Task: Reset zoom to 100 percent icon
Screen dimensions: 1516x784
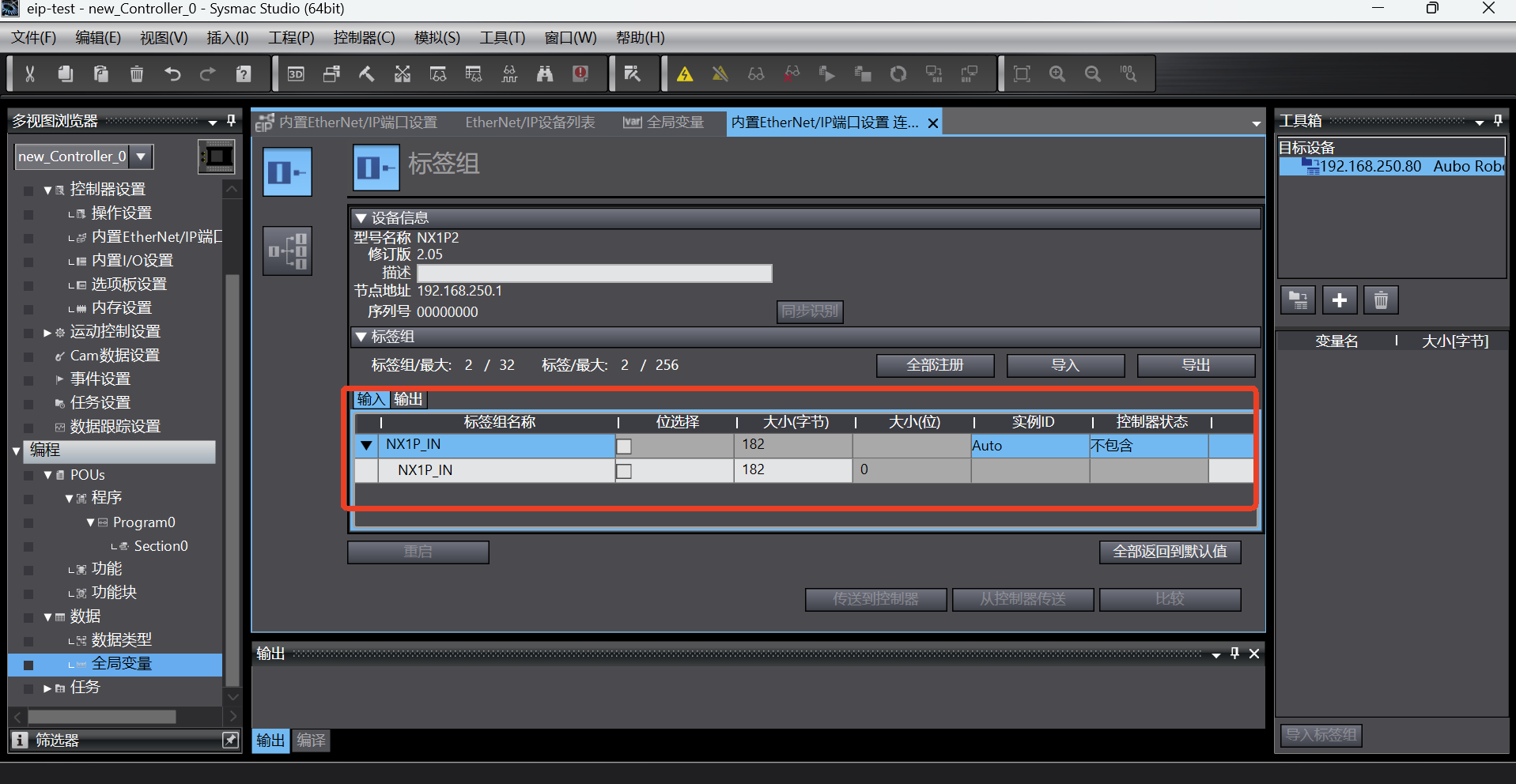Action: (1128, 74)
